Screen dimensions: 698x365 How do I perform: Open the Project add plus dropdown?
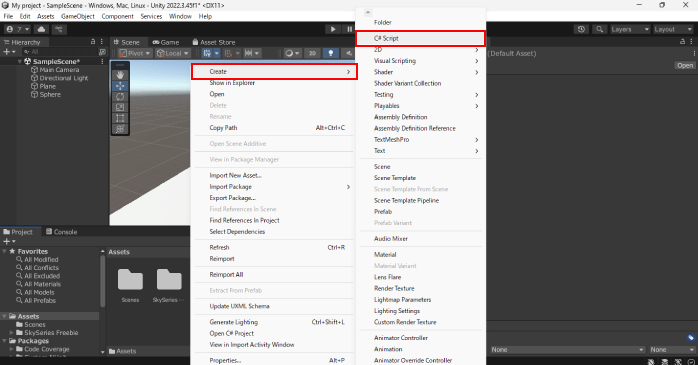tap(9, 241)
